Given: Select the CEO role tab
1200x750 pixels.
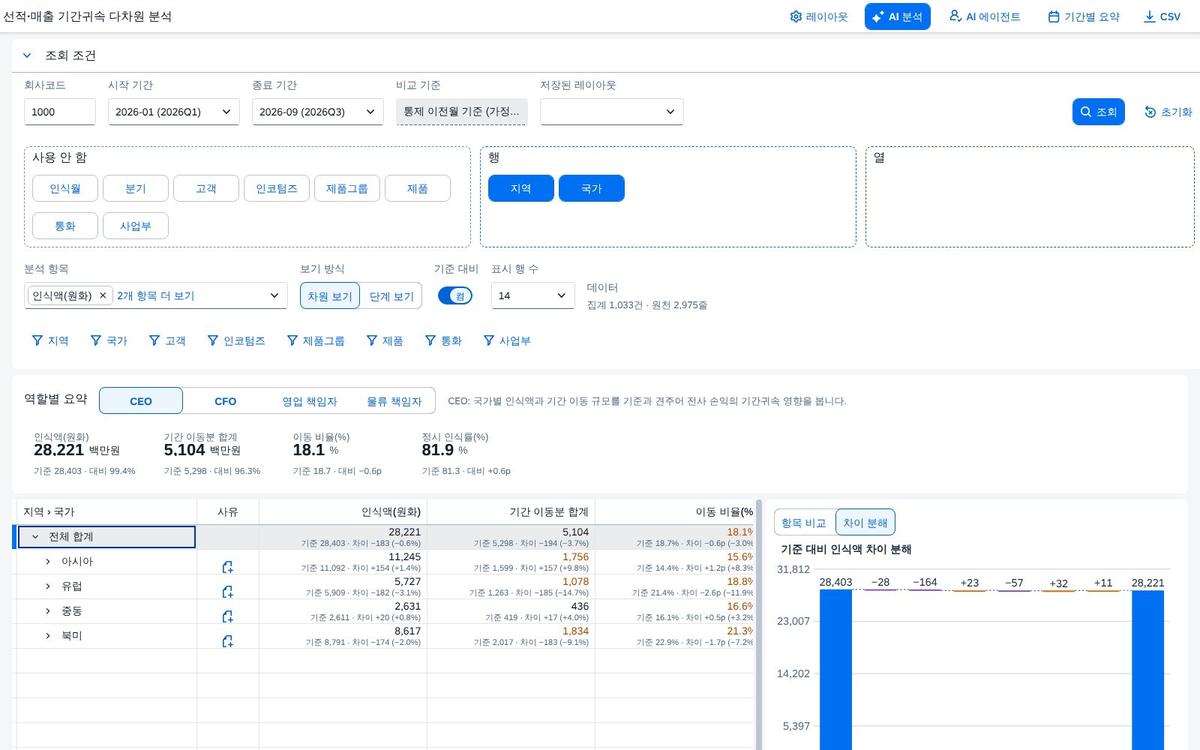Looking at the screenshot, I should click(141, 401).
